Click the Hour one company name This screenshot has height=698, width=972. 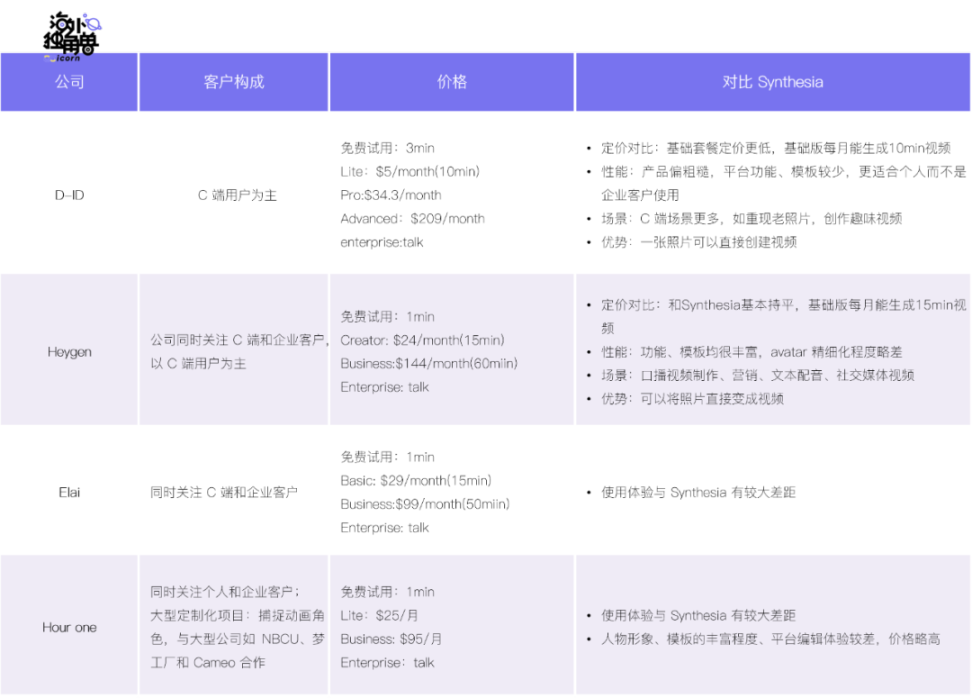click(69, 627)
